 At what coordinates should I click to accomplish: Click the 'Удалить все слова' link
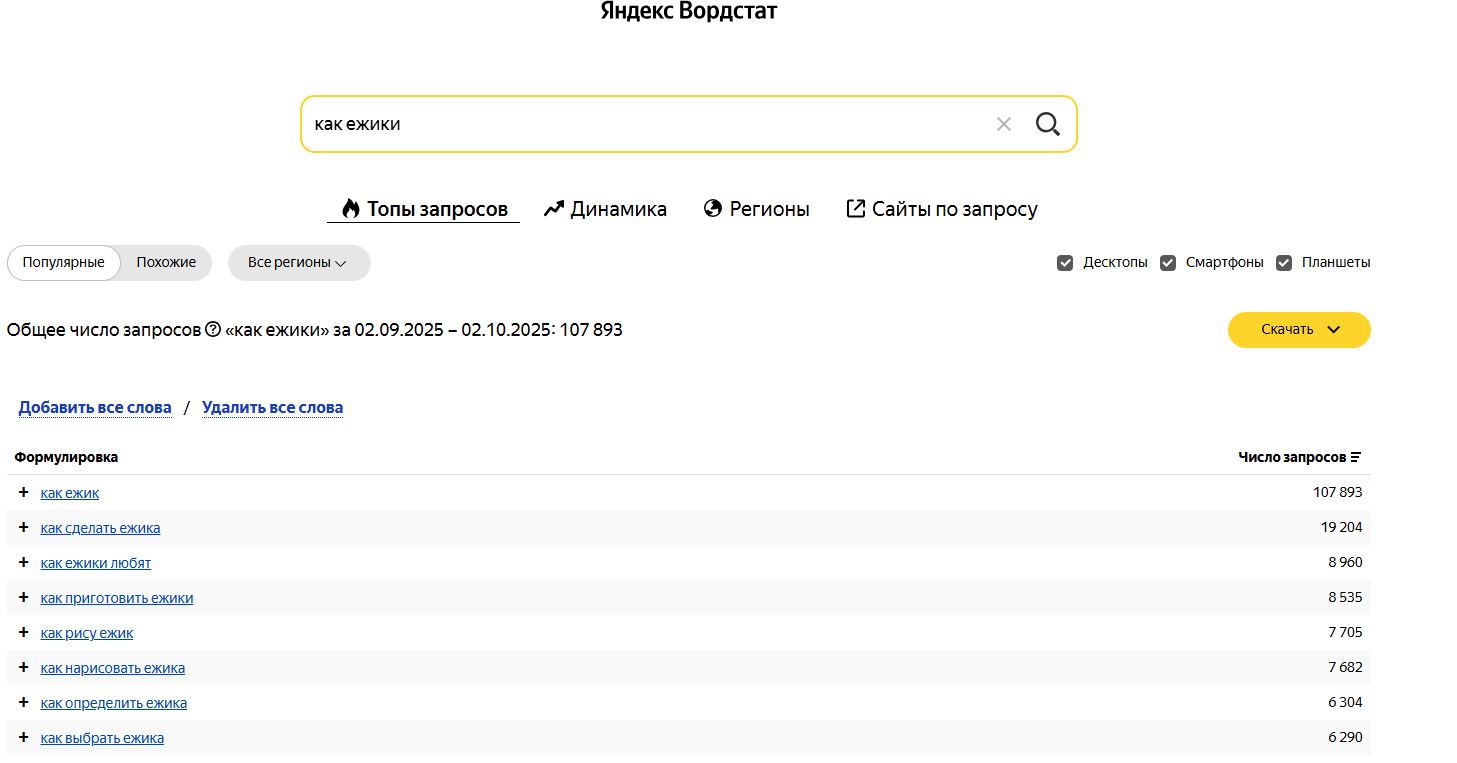click(x=272, y=407)
